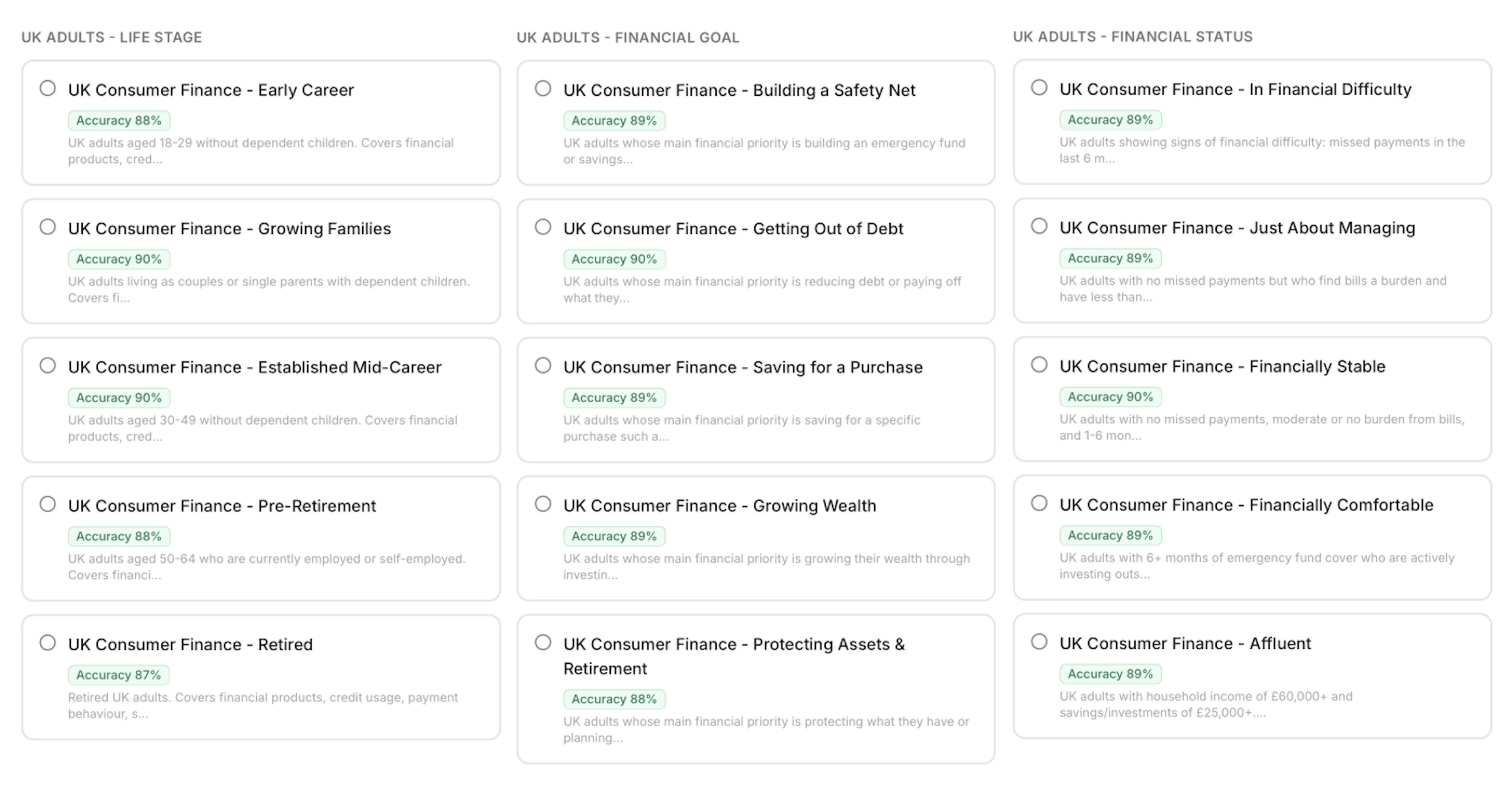The image size is (1512, 794).
Task: Select Established Mid-Career radio button
Action: [48, 365]
